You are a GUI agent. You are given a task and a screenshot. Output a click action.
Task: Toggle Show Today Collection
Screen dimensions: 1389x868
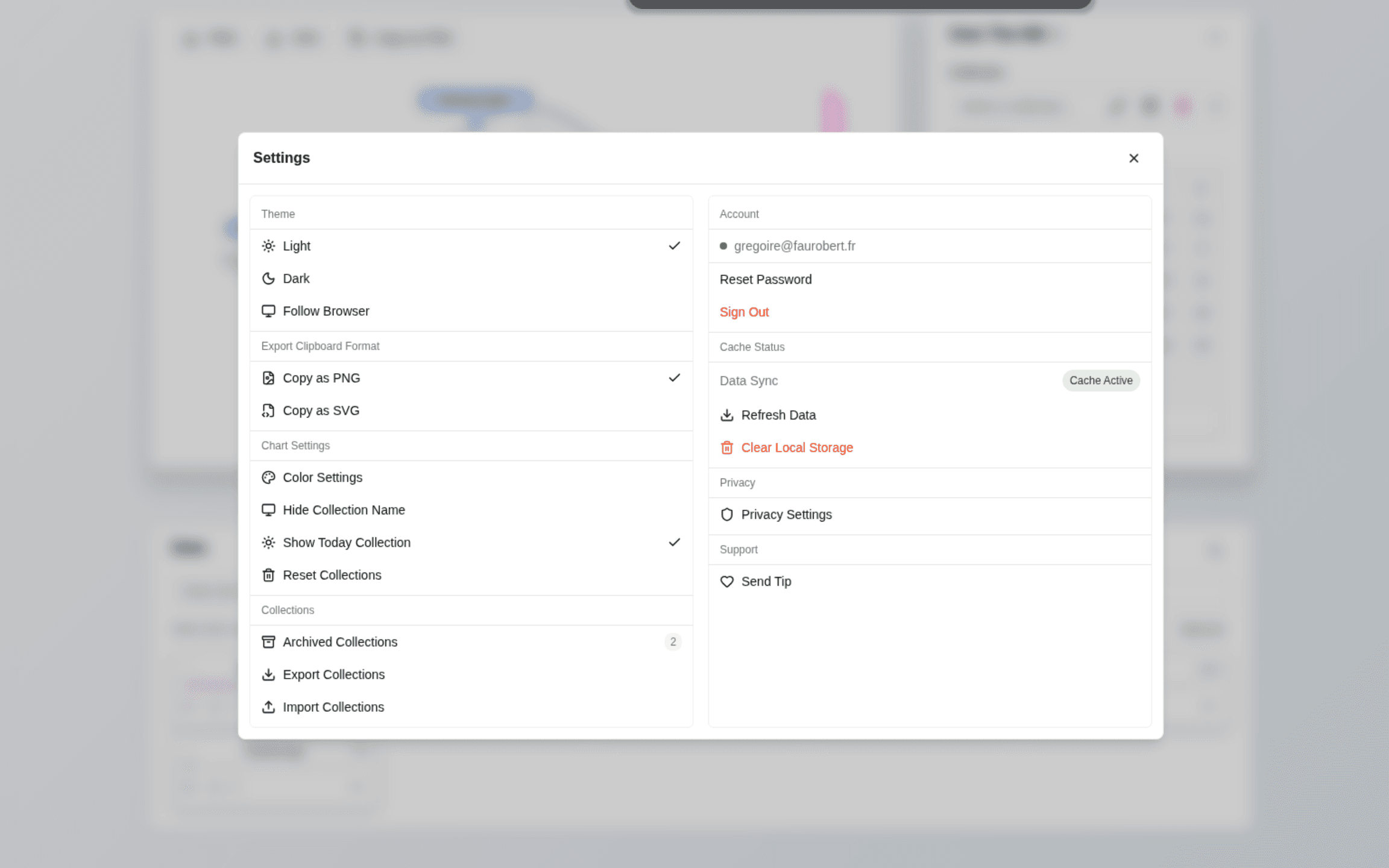pyautogui.click(x=471, y=542)
